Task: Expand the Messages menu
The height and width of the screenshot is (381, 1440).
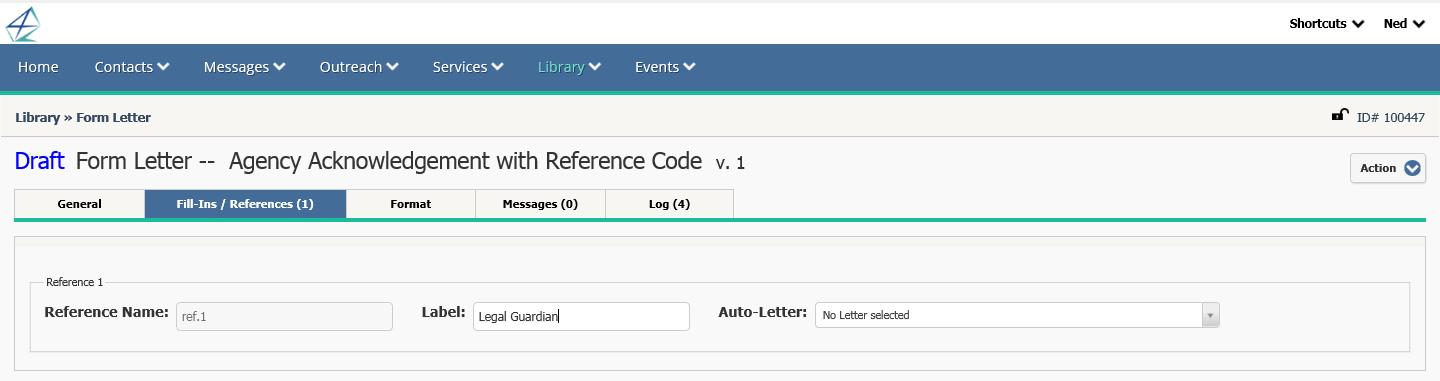Action: (x=245, y=67)
